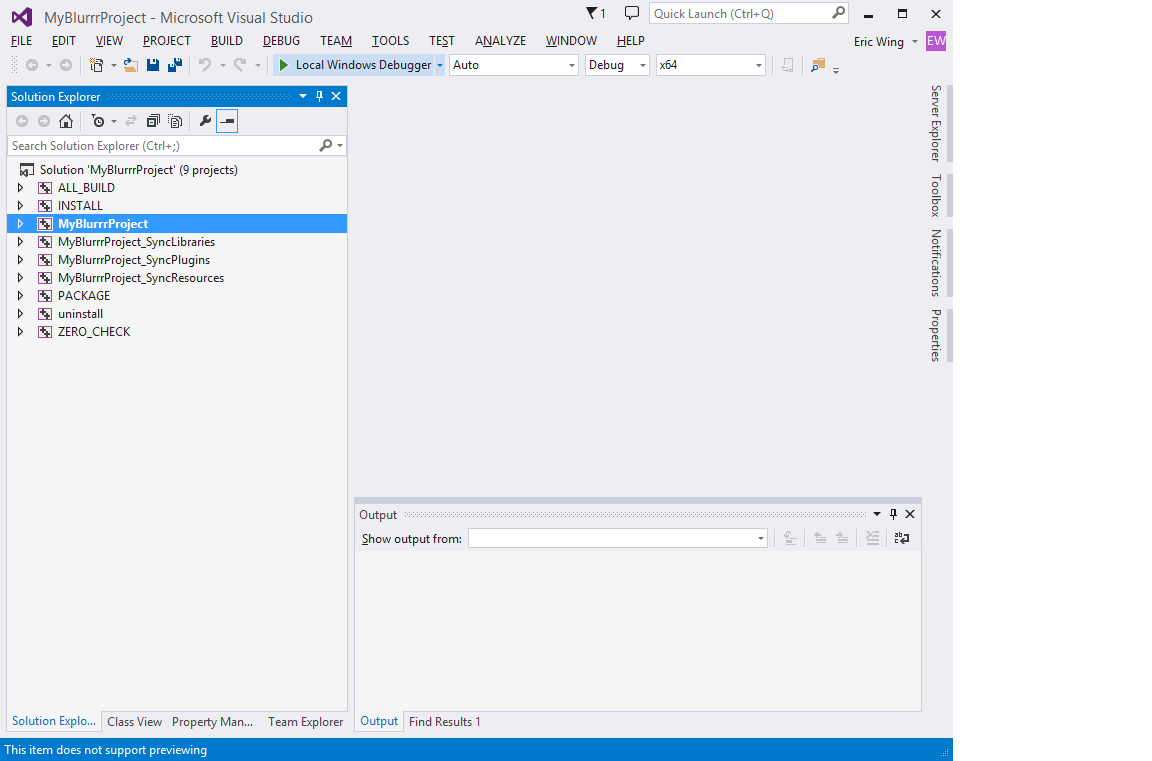Expand the ALL_BUILD project node

coord(20,188)
